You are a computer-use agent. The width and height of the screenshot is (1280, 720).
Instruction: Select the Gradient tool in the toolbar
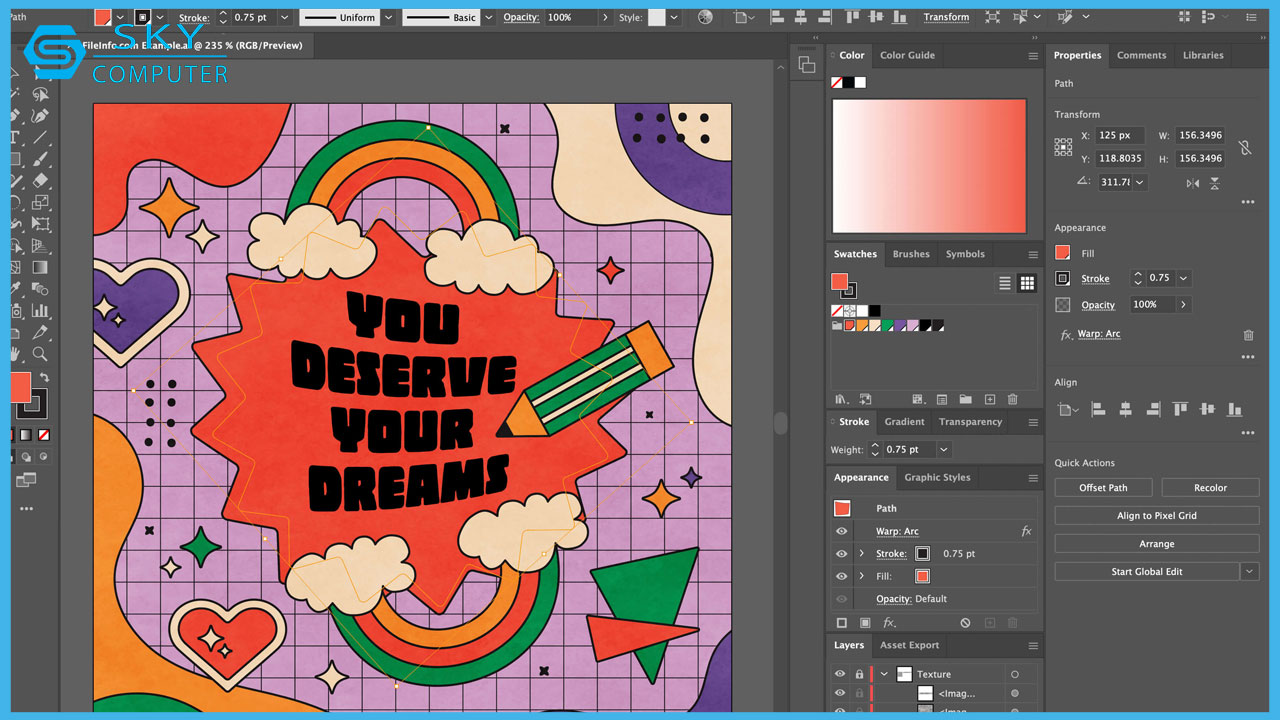click(x=42, y=266)
